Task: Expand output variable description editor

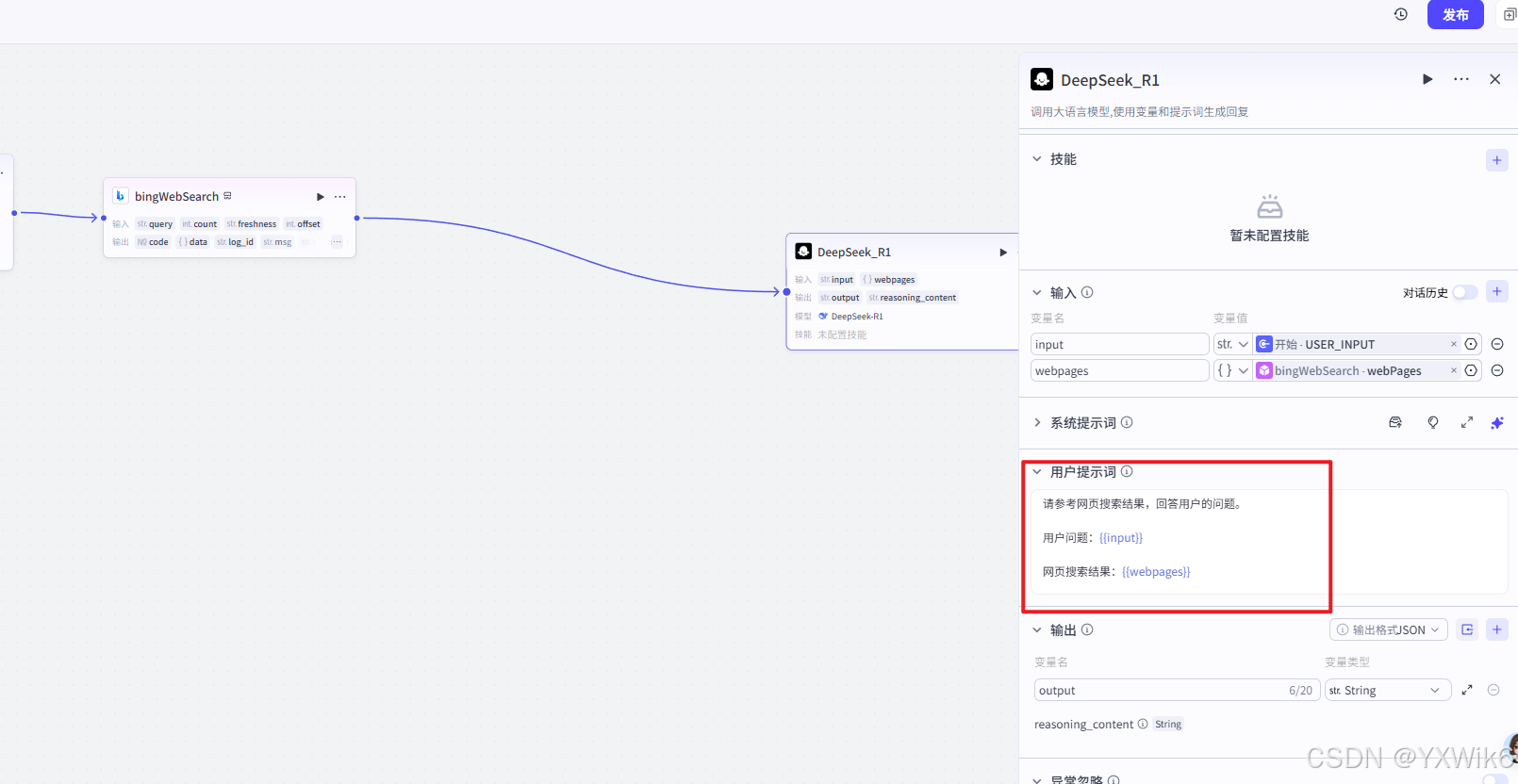Action: 1467,690
